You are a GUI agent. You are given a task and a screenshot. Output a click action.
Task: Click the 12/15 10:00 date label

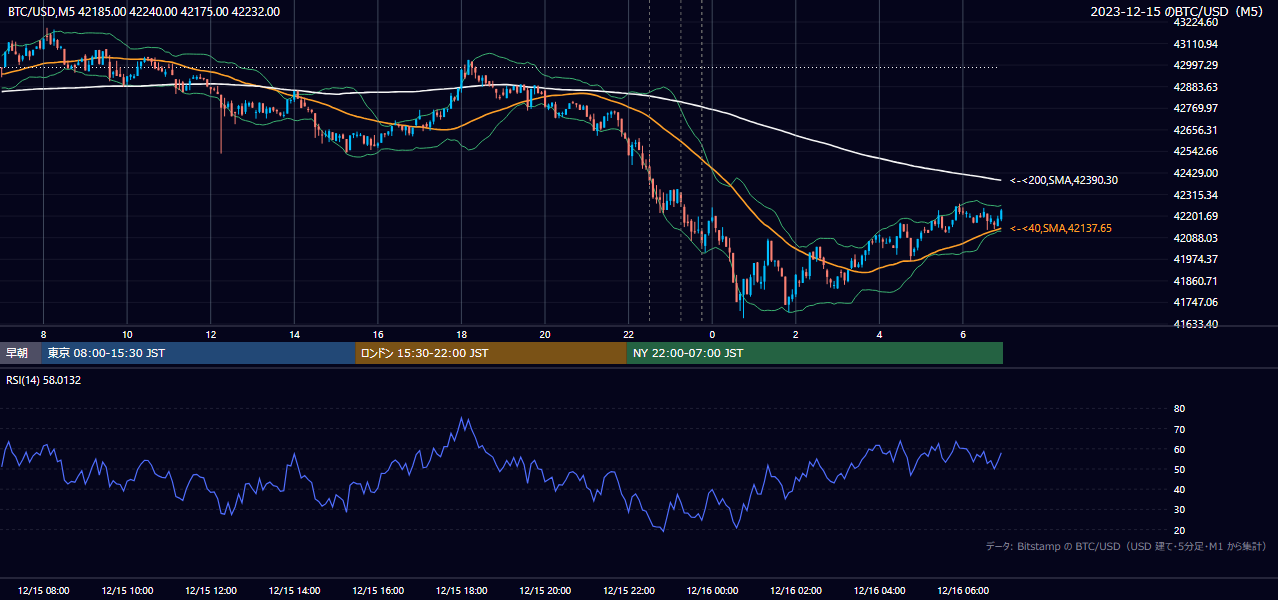(x=127, y=591)
